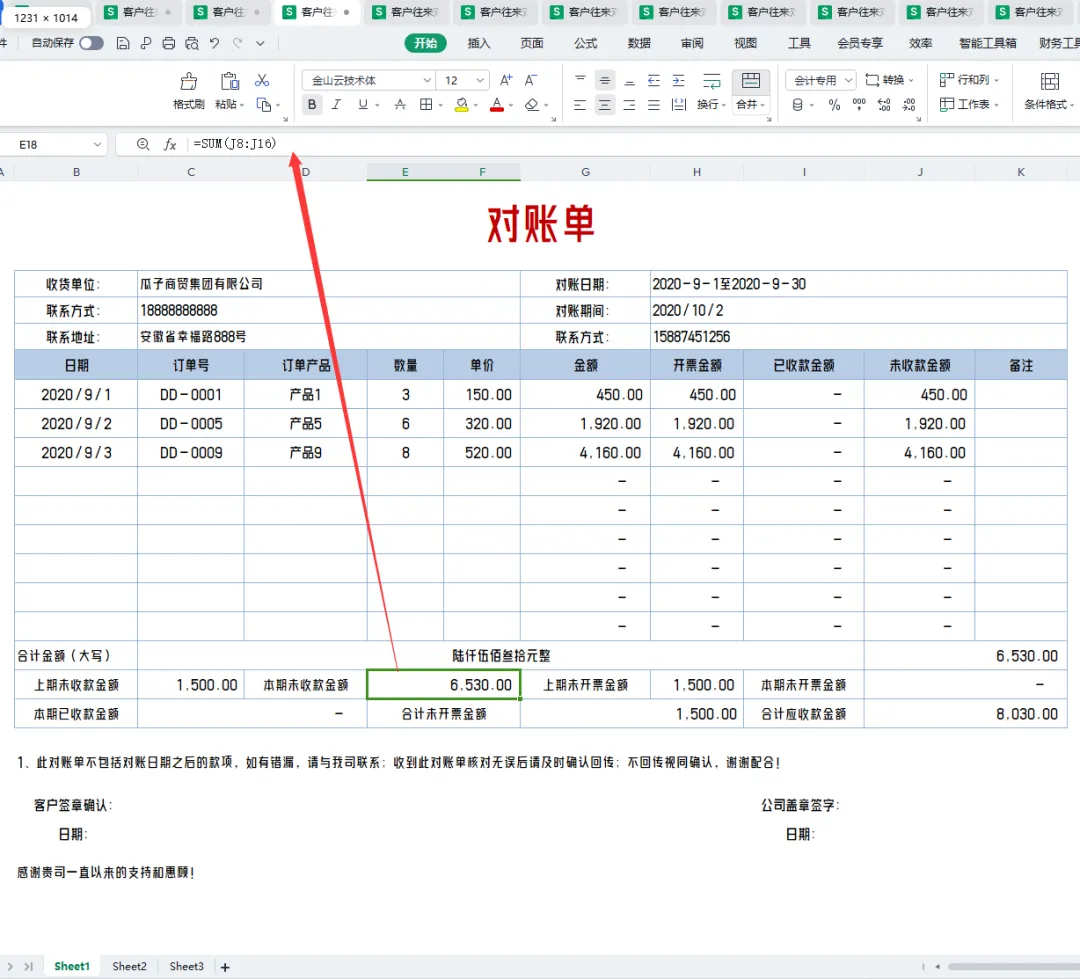Click the Clear eraser icon
Viewport: 1080px width, 979px height.
[532, 105]
